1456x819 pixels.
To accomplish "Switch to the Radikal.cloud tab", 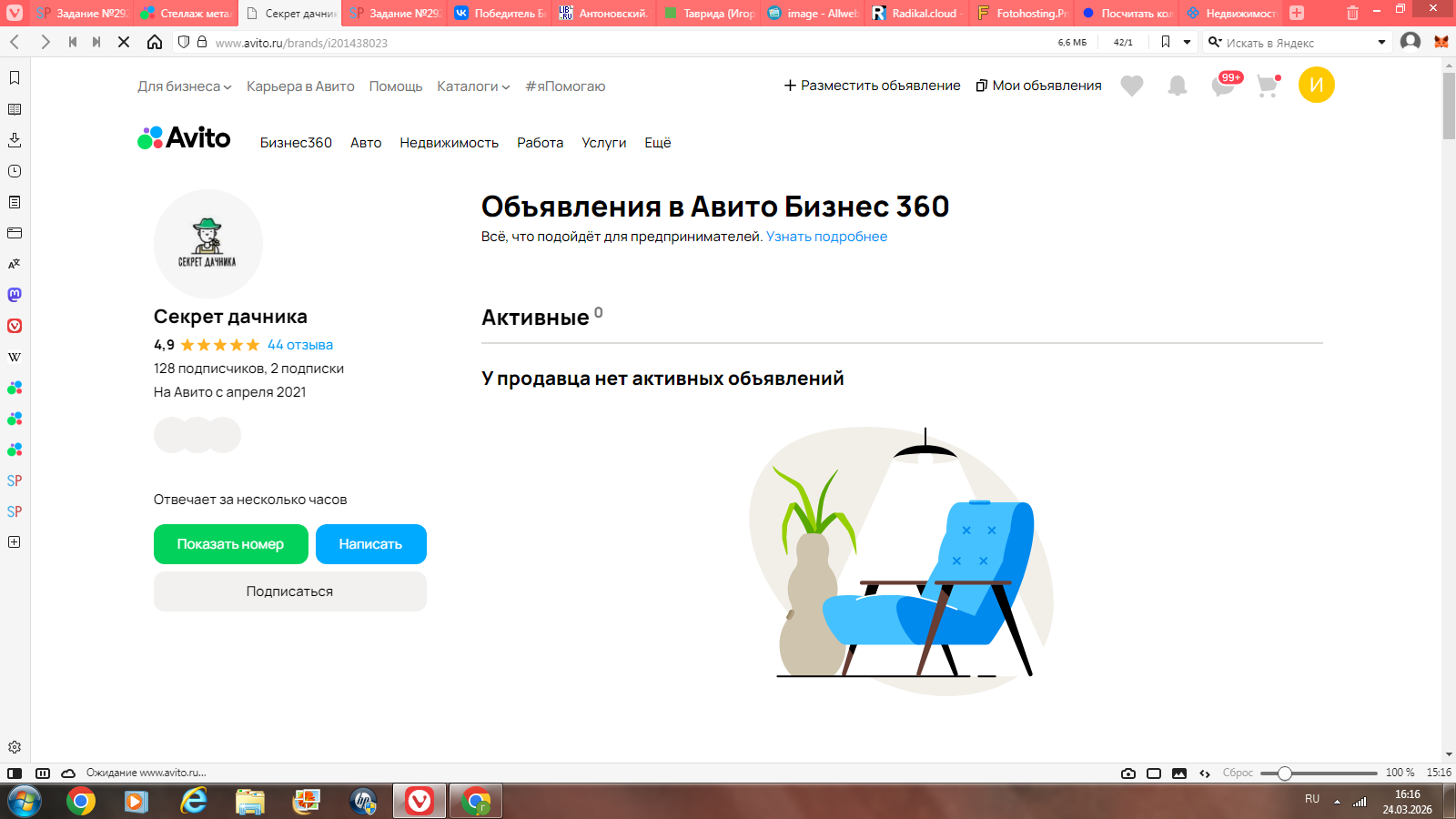I will click(917, 13).
